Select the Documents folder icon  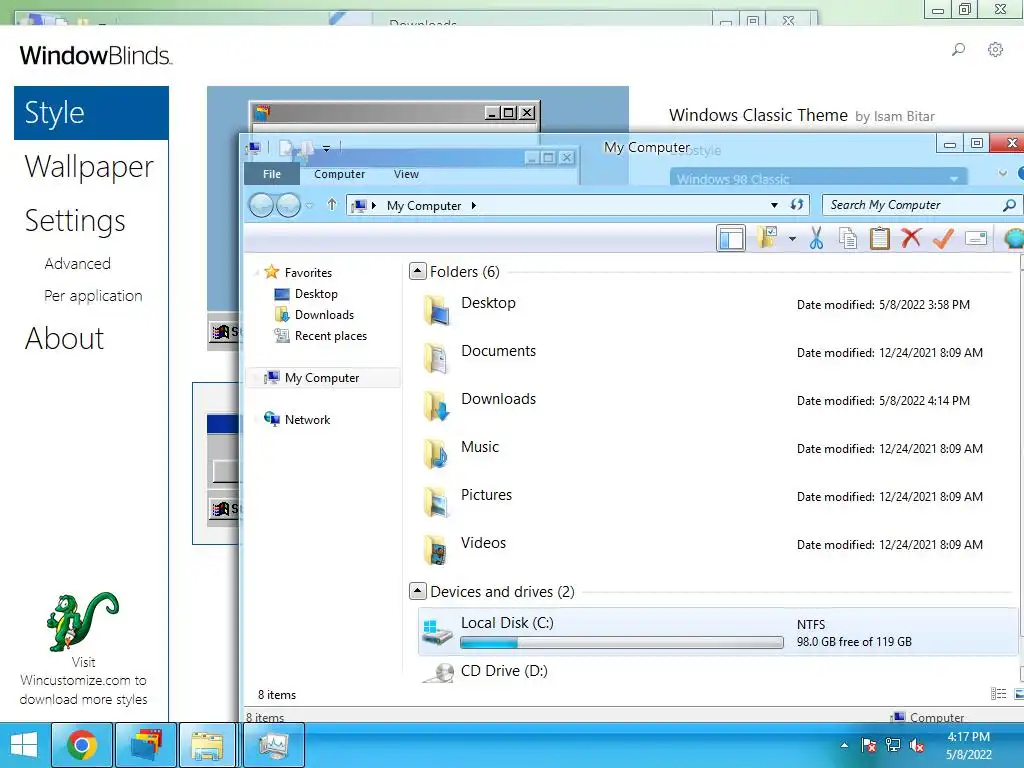click(437, 358)
